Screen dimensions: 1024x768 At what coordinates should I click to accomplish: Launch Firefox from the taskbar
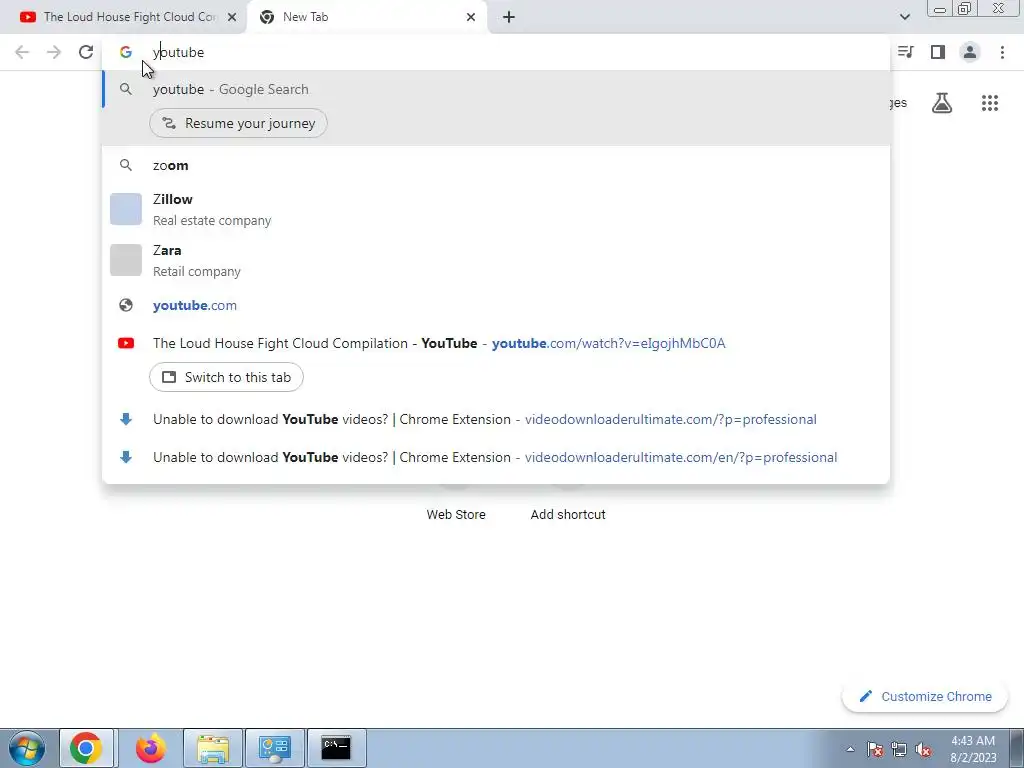[x=150, y=748]
